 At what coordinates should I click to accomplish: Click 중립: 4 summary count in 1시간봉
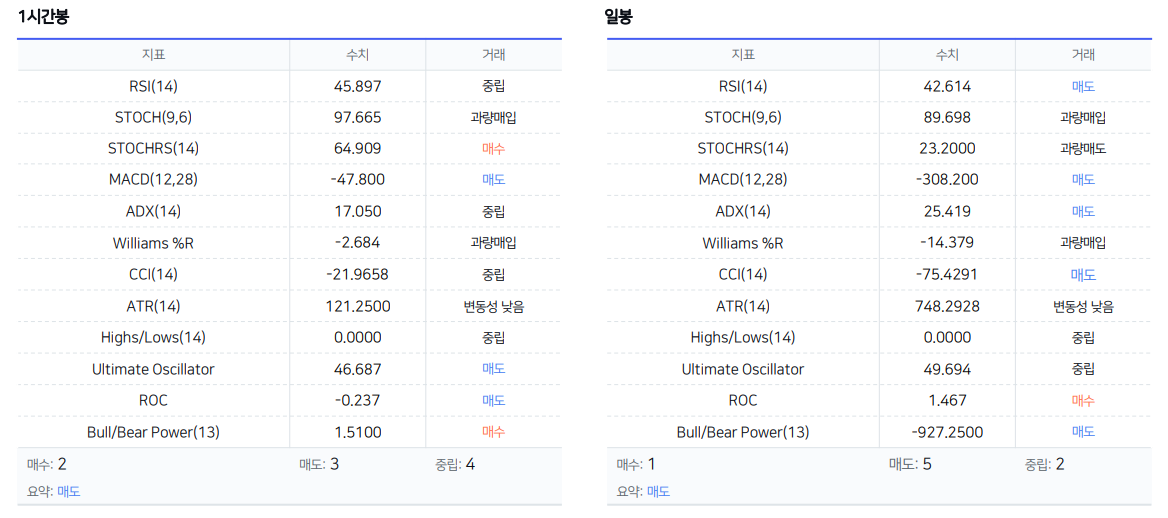point(455,465)
